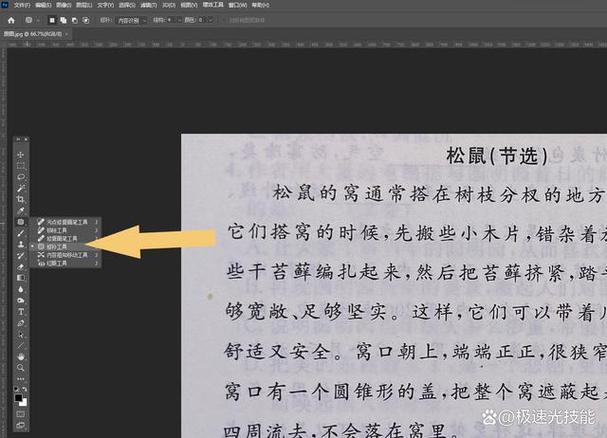Image resolution: width=607 pixels, height=438 pixels.
Task: Set selection mode to Add to Selection
Action: 63,20
